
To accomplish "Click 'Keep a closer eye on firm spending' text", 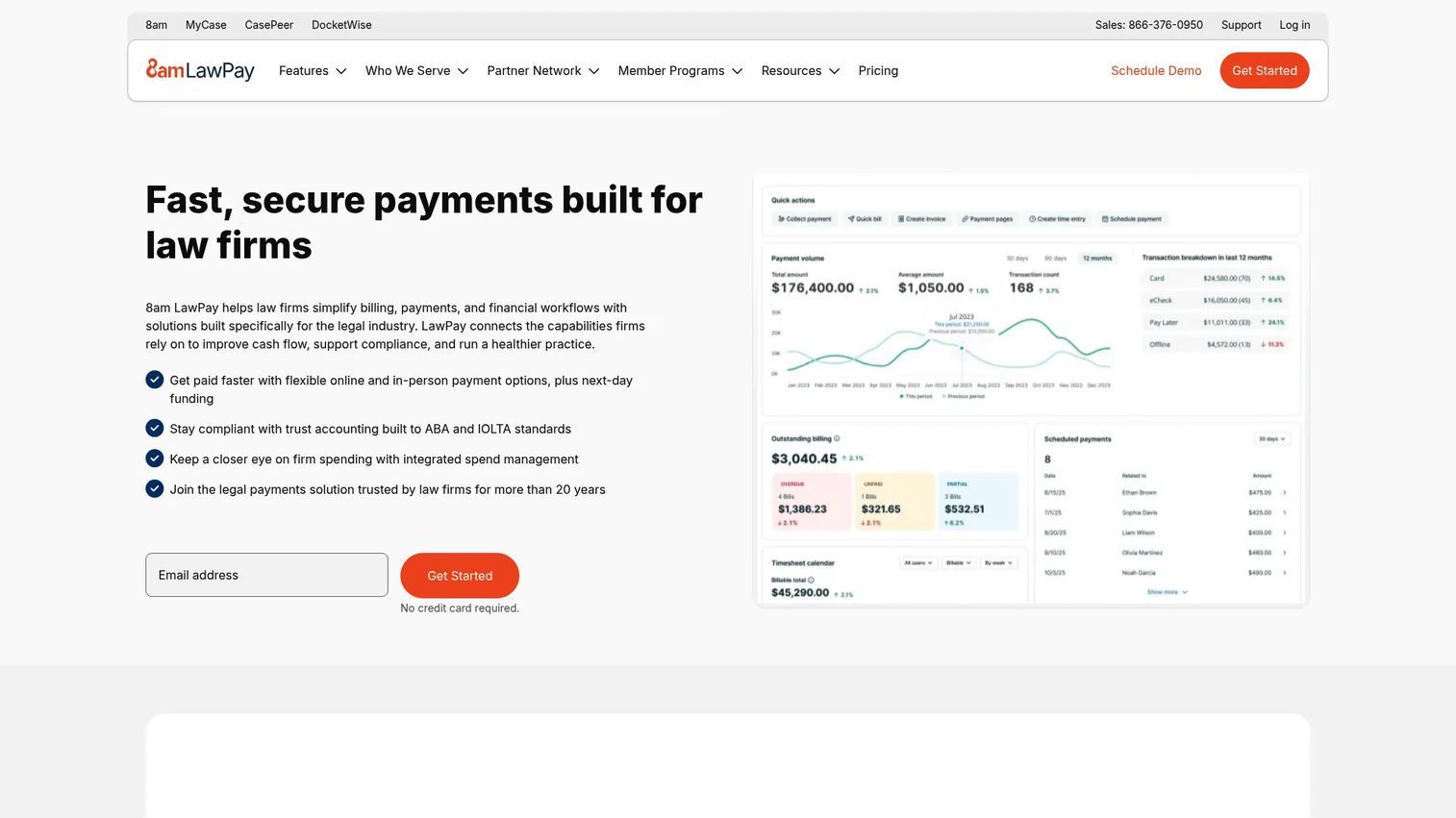I will [x=374, y=459].
